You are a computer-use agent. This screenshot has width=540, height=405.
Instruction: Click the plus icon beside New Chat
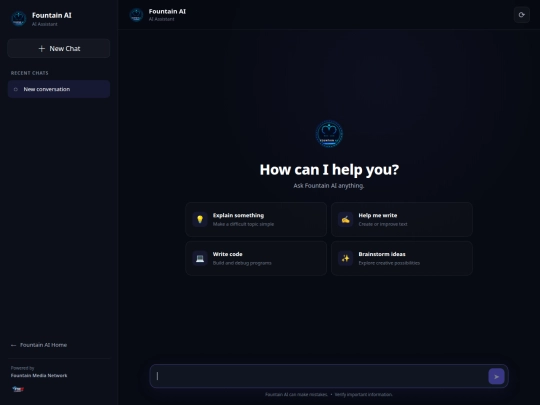pyautogui.click(x=42, y=49)
